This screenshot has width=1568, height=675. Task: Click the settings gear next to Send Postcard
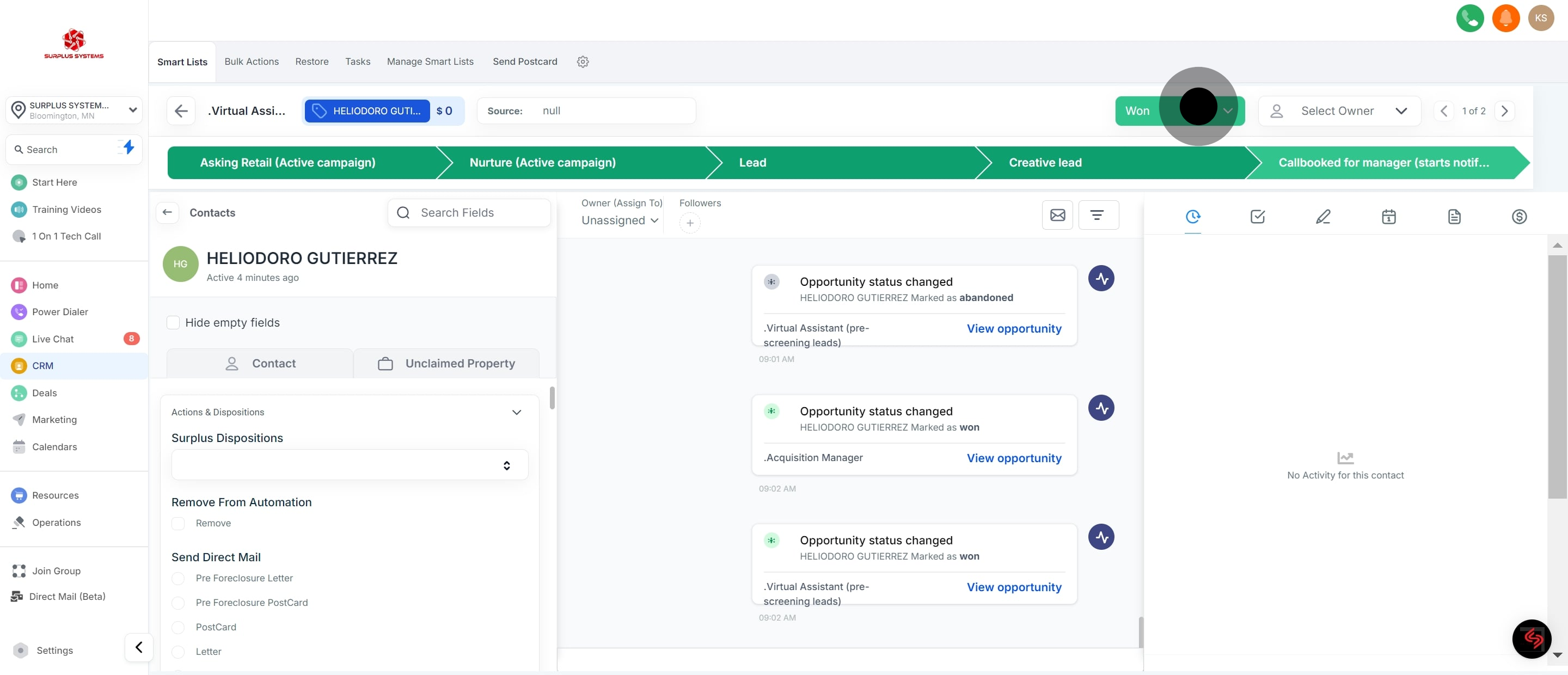pyautogui.click(x=583, y=62)
